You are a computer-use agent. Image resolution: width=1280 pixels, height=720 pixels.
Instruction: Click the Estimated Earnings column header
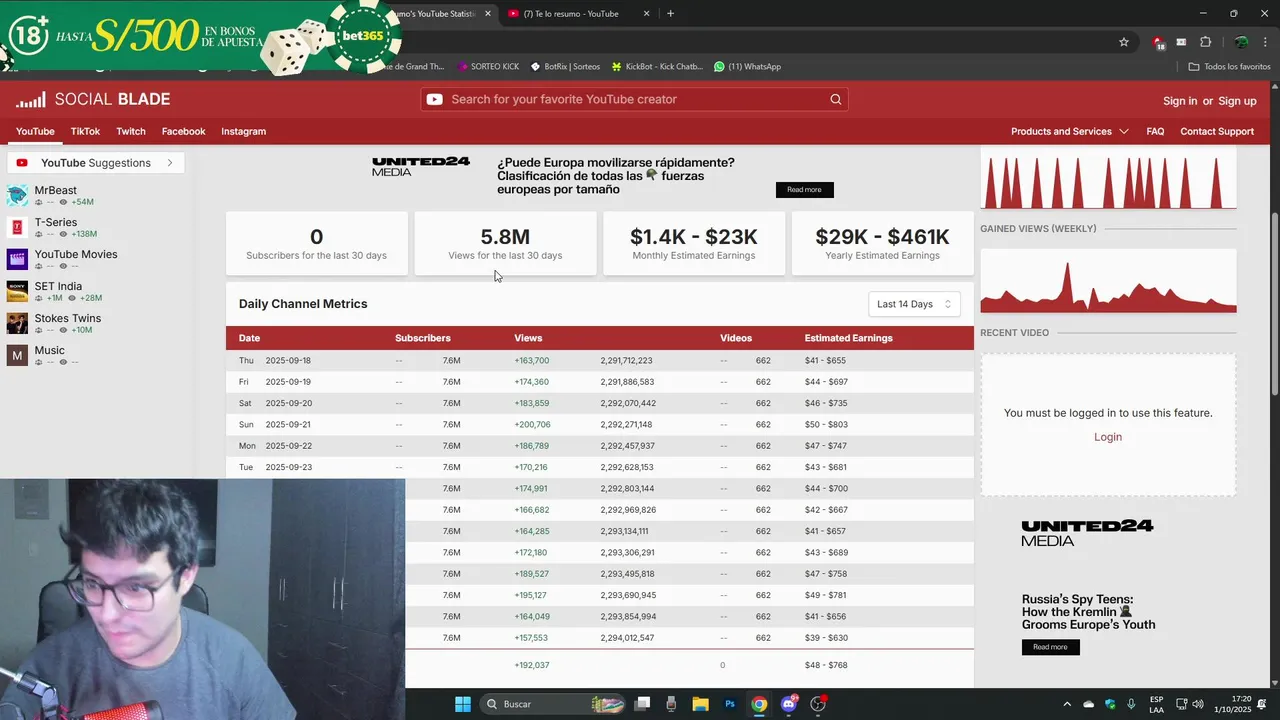(848, 338)
